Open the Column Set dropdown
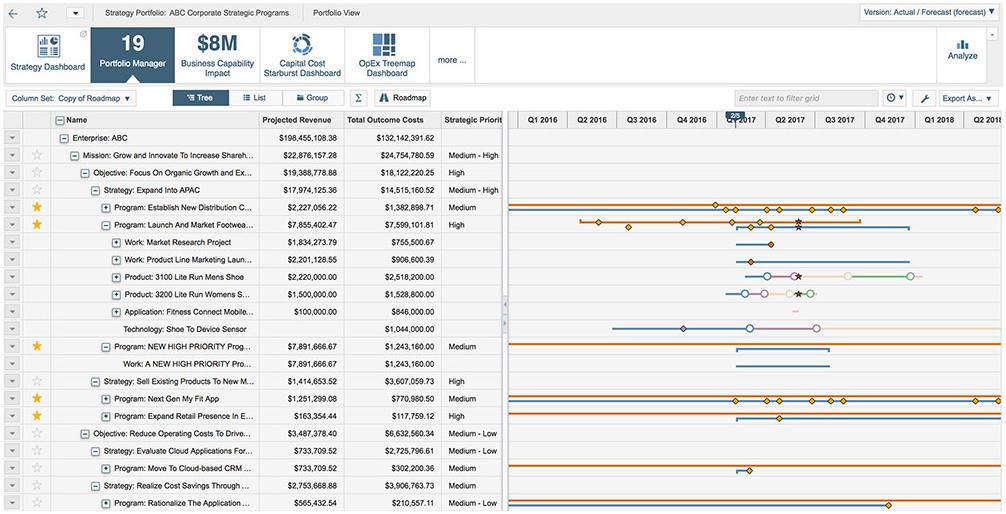1006x514 pixels. pyautogui.click(x=71, y=98)
